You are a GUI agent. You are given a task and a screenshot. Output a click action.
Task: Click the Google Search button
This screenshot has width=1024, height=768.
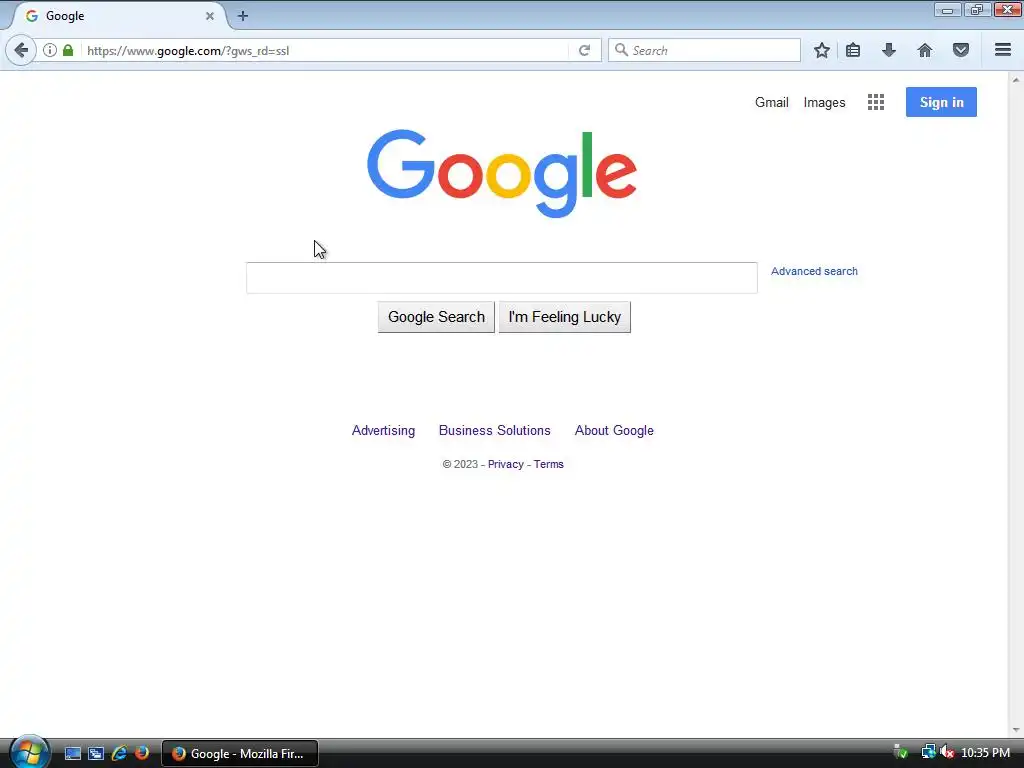coord(436,317)
